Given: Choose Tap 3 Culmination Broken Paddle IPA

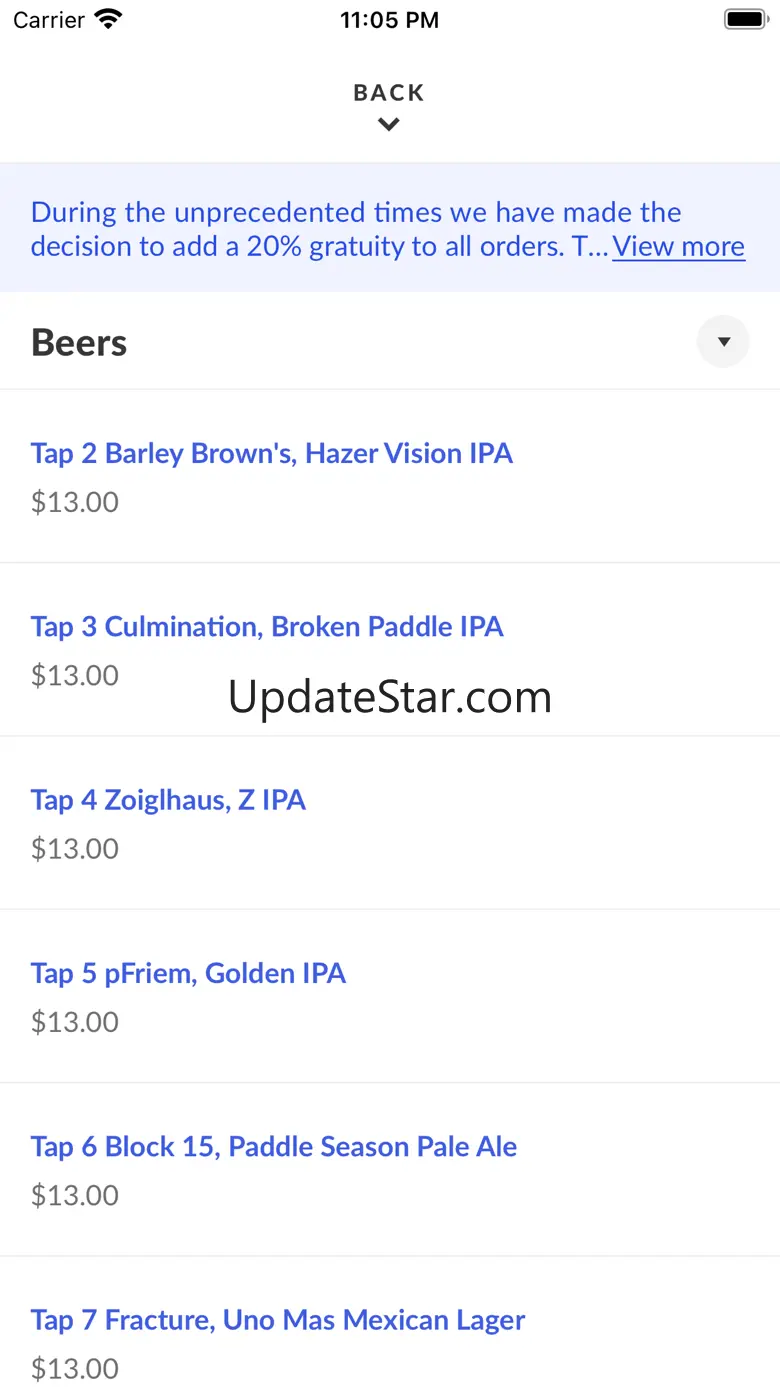Looking at the screenshot, I should point(390,650).
